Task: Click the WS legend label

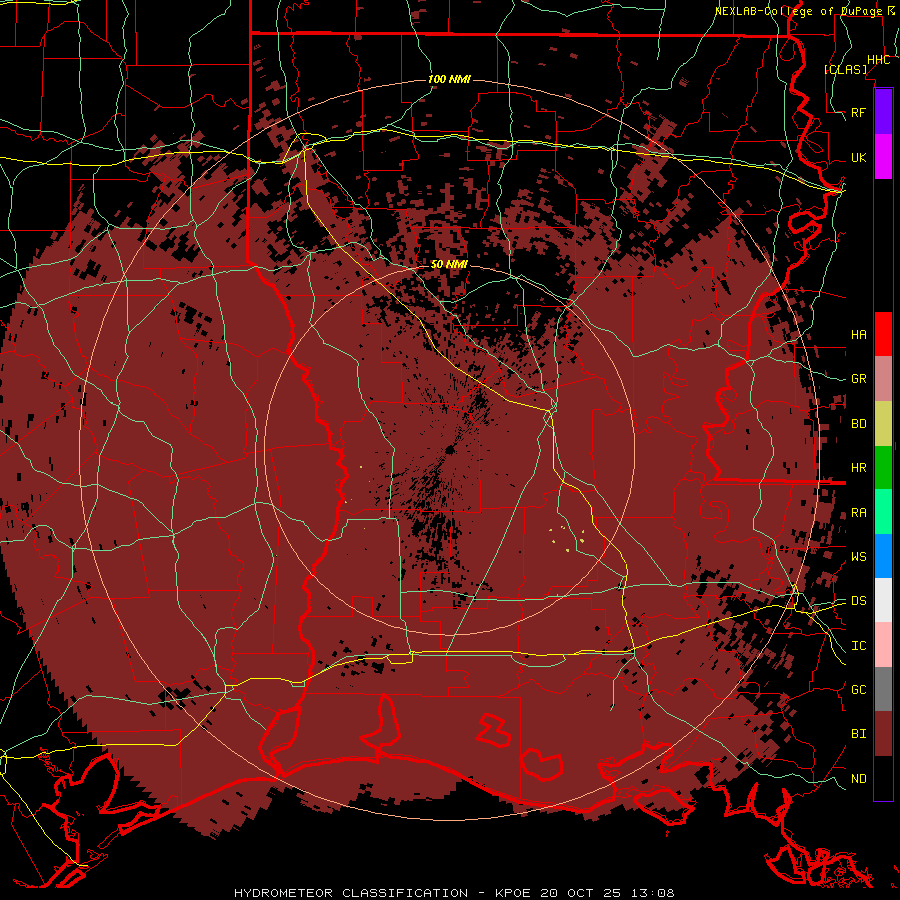Action: (858, 556)
